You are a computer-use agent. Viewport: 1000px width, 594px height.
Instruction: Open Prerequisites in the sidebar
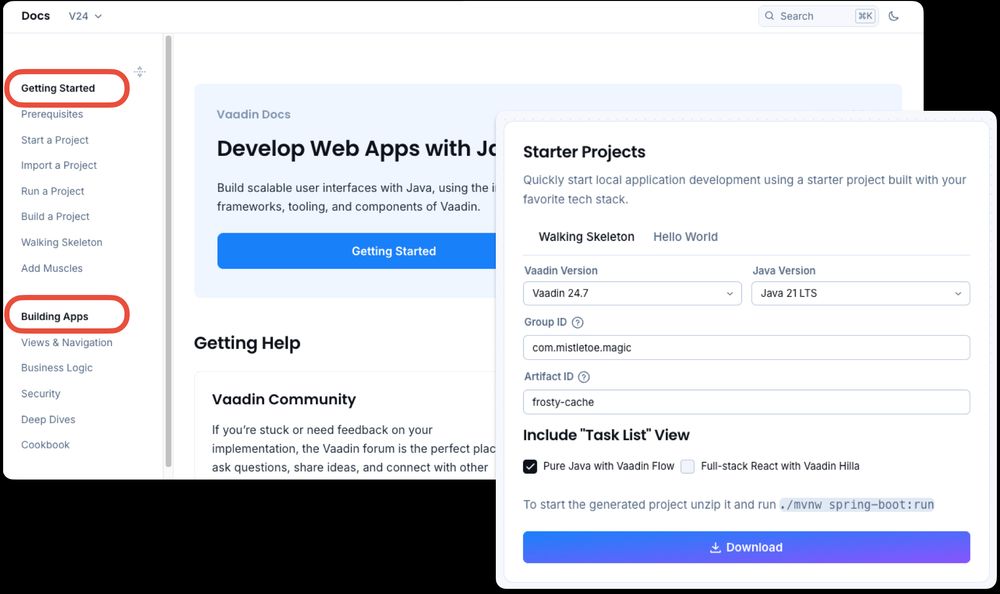pos(52,114)
